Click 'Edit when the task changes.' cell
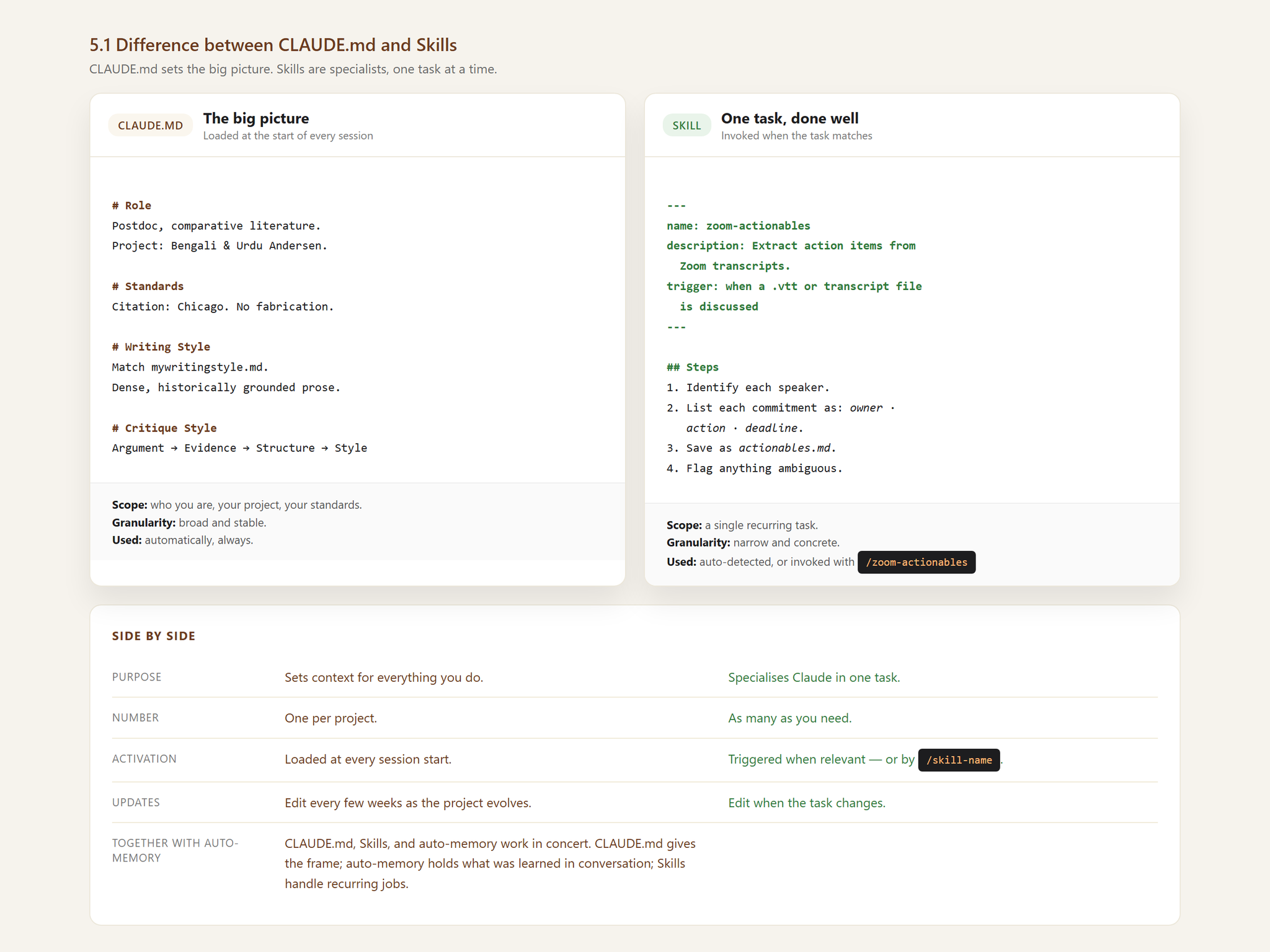Image resolution: width=1270 pixels, height=952 pixels. (807, 803)
